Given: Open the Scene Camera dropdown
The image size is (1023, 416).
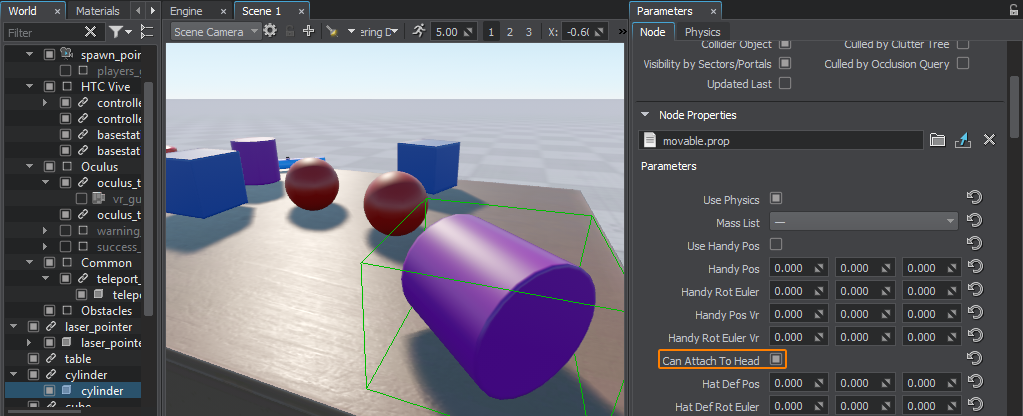Looking at the screenshot, I should coord(214,32).
